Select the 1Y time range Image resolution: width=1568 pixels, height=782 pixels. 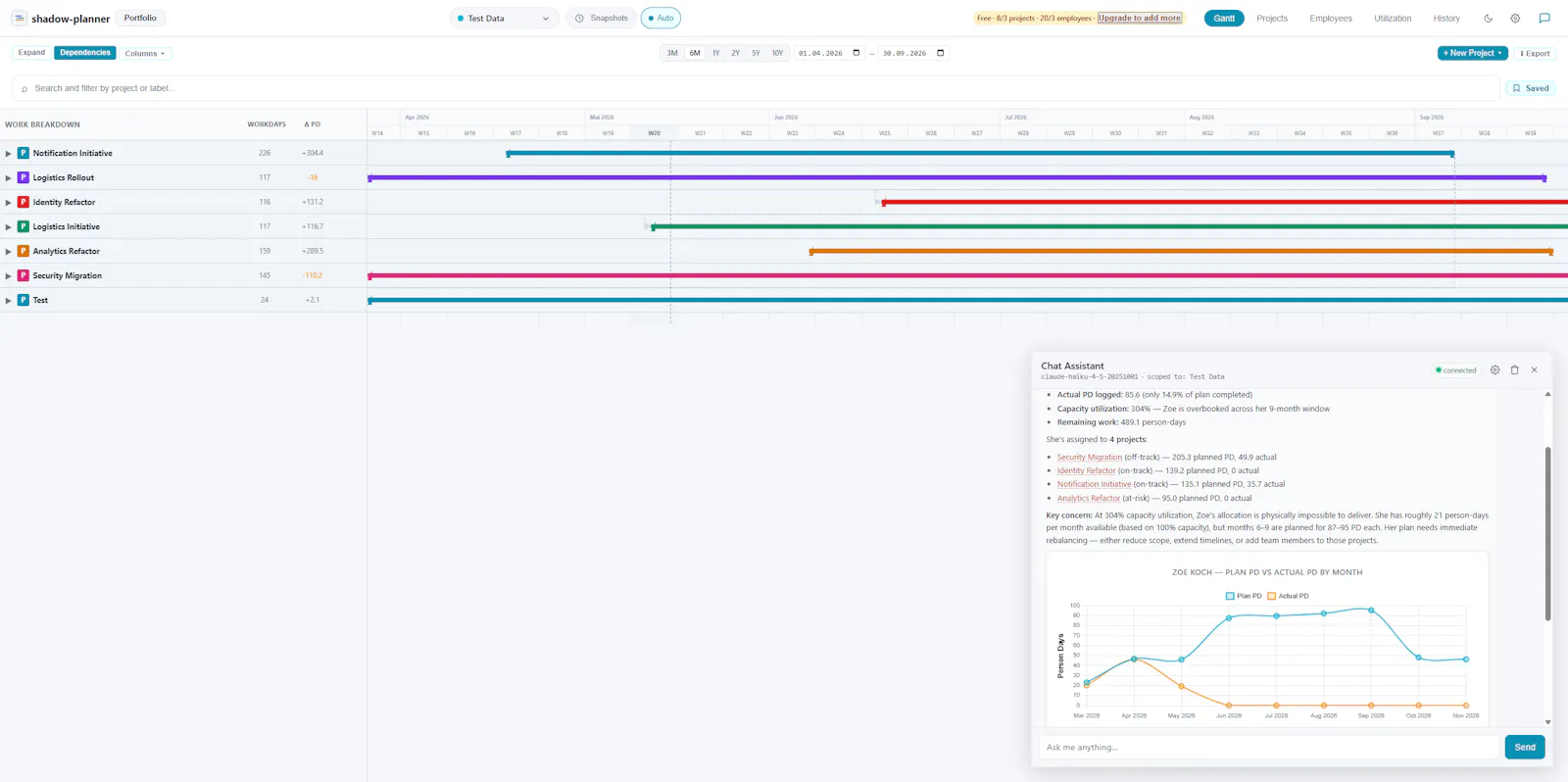click(x=715, y=53)
